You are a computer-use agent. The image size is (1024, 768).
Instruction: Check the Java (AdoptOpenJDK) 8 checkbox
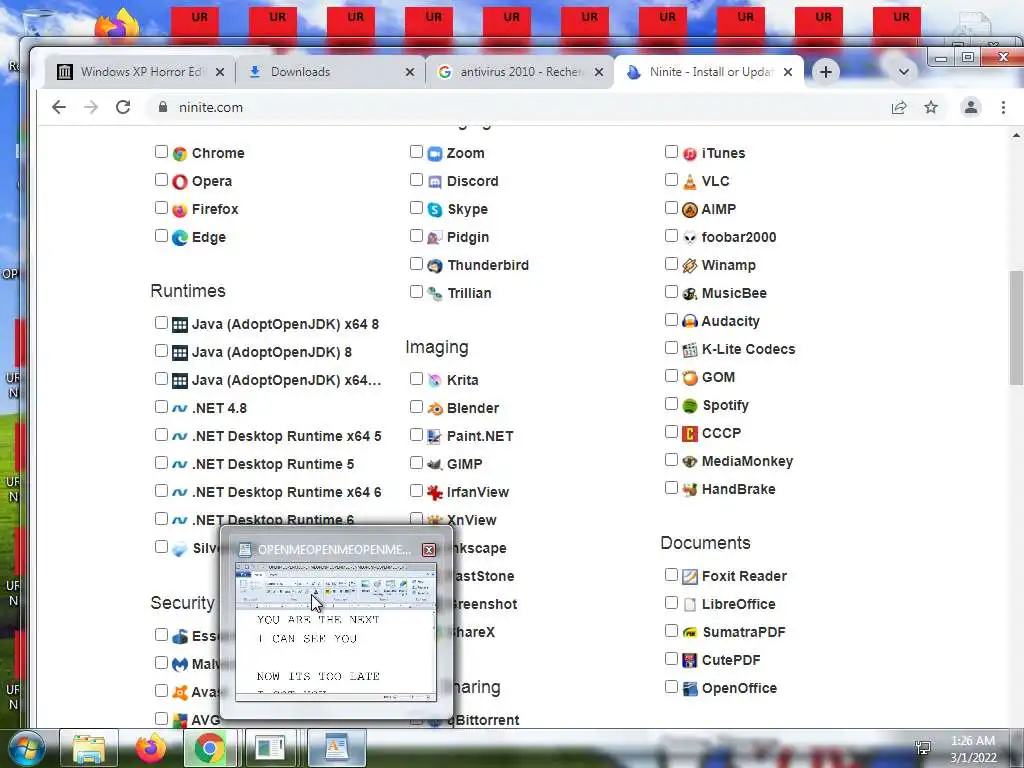(x=161, y=351)
